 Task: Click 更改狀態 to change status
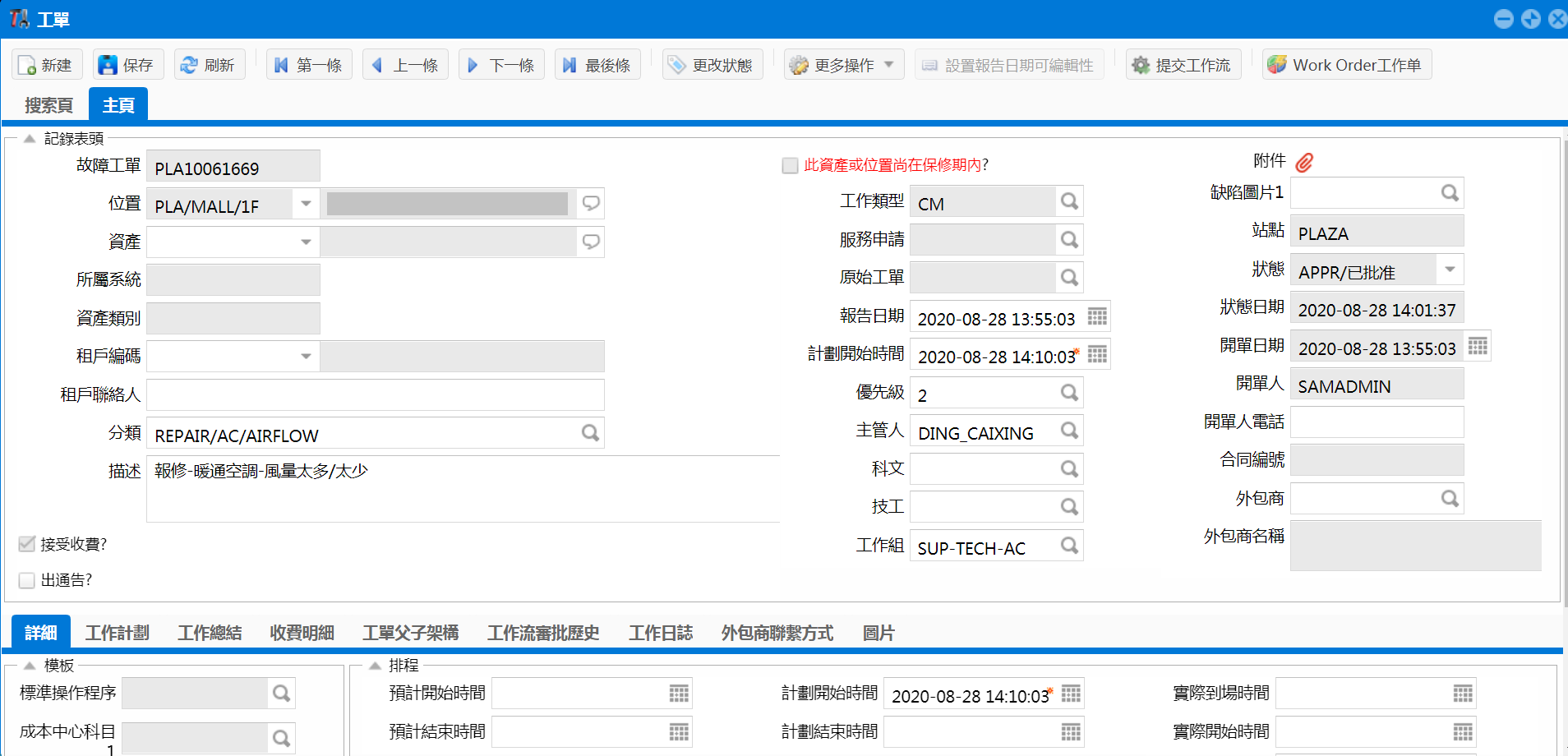click(x=713, y=65)
